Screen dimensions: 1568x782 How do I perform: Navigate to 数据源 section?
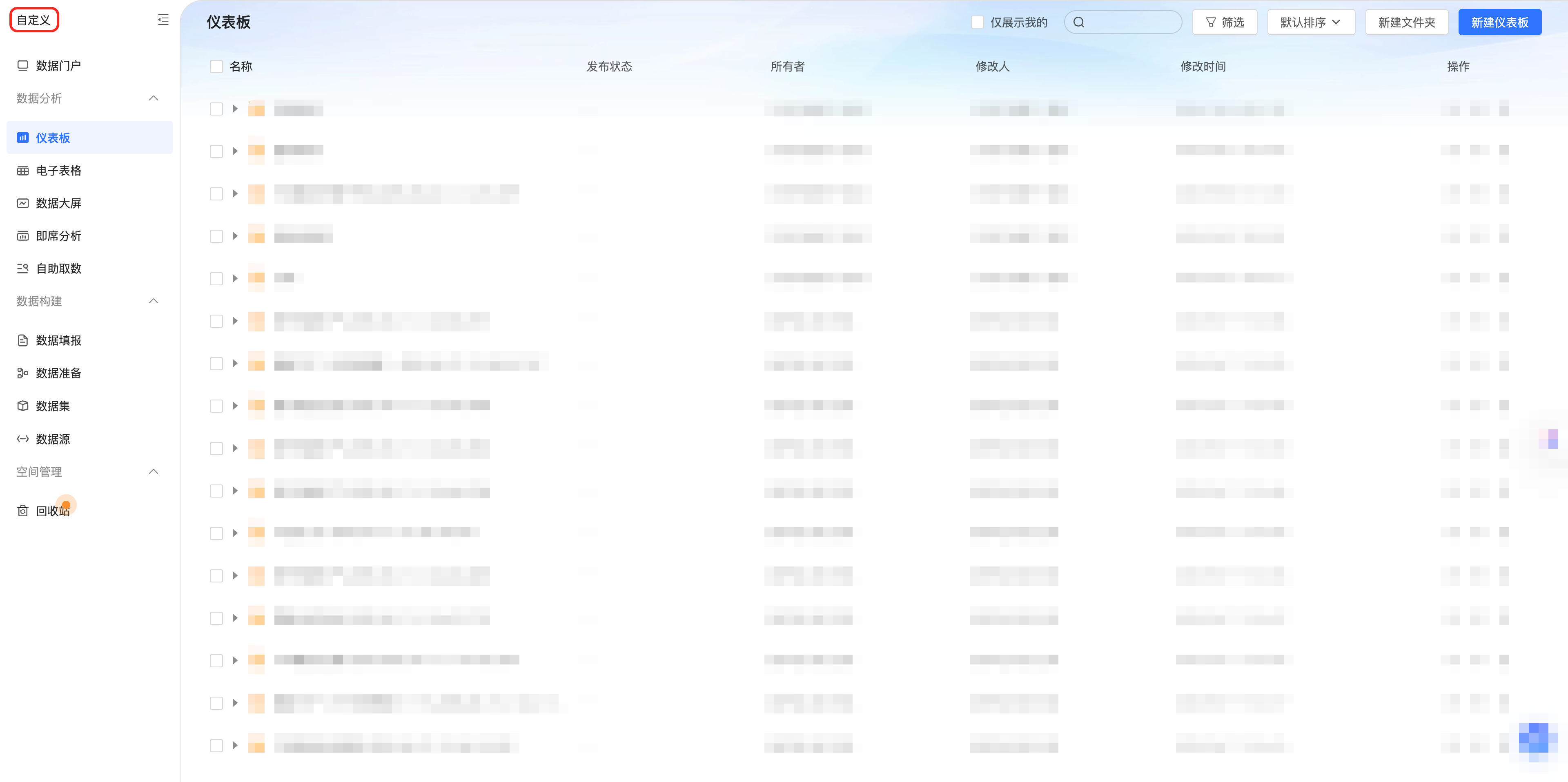(x=52, y=439)
